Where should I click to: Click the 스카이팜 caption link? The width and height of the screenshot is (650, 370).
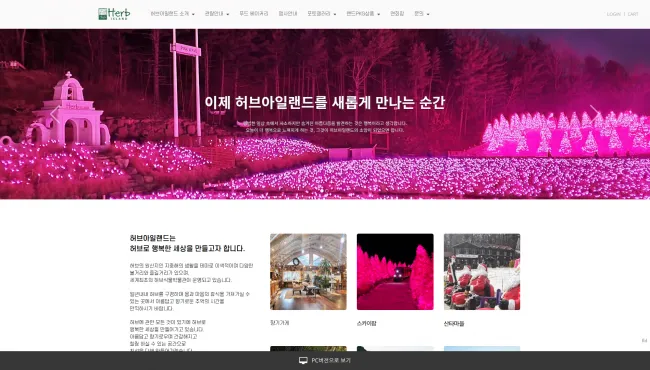(x=366, y=323)
